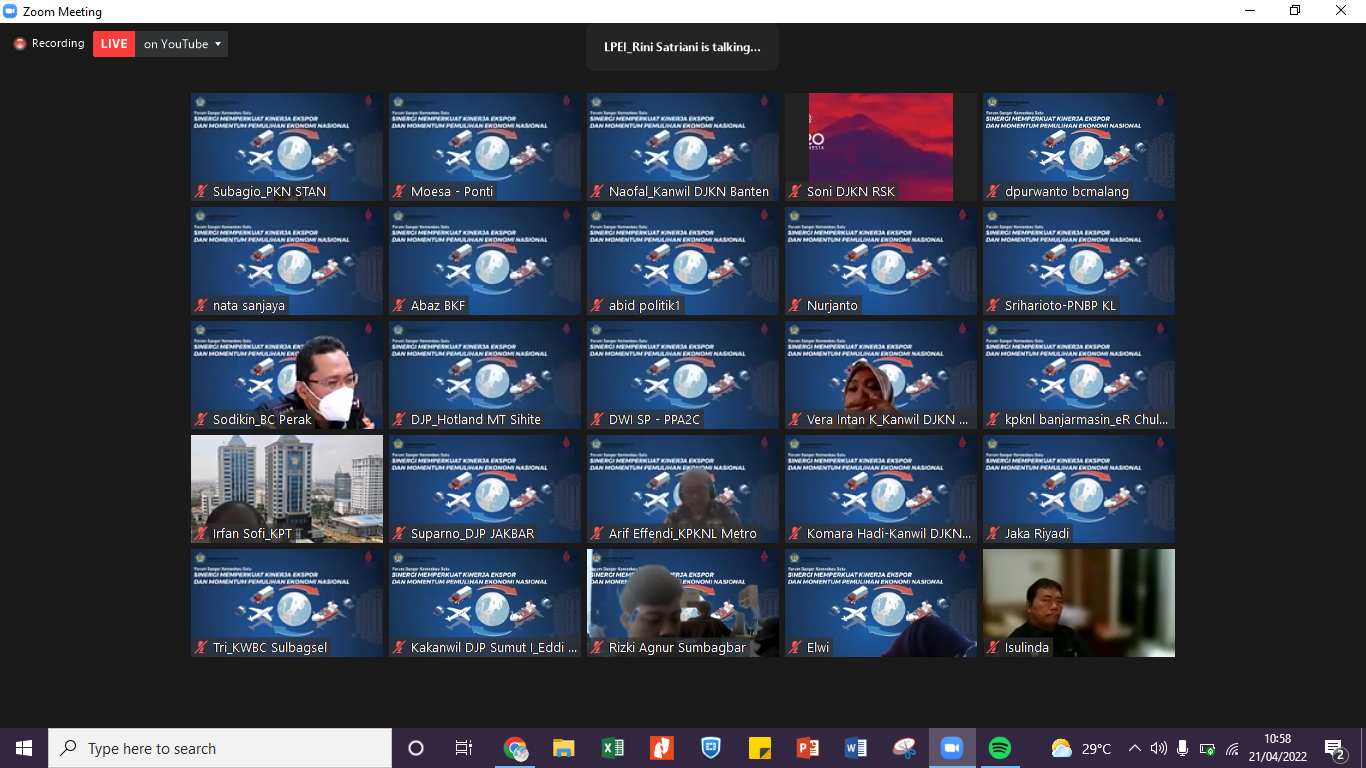Open the notifications action center

click(1335, 748)
